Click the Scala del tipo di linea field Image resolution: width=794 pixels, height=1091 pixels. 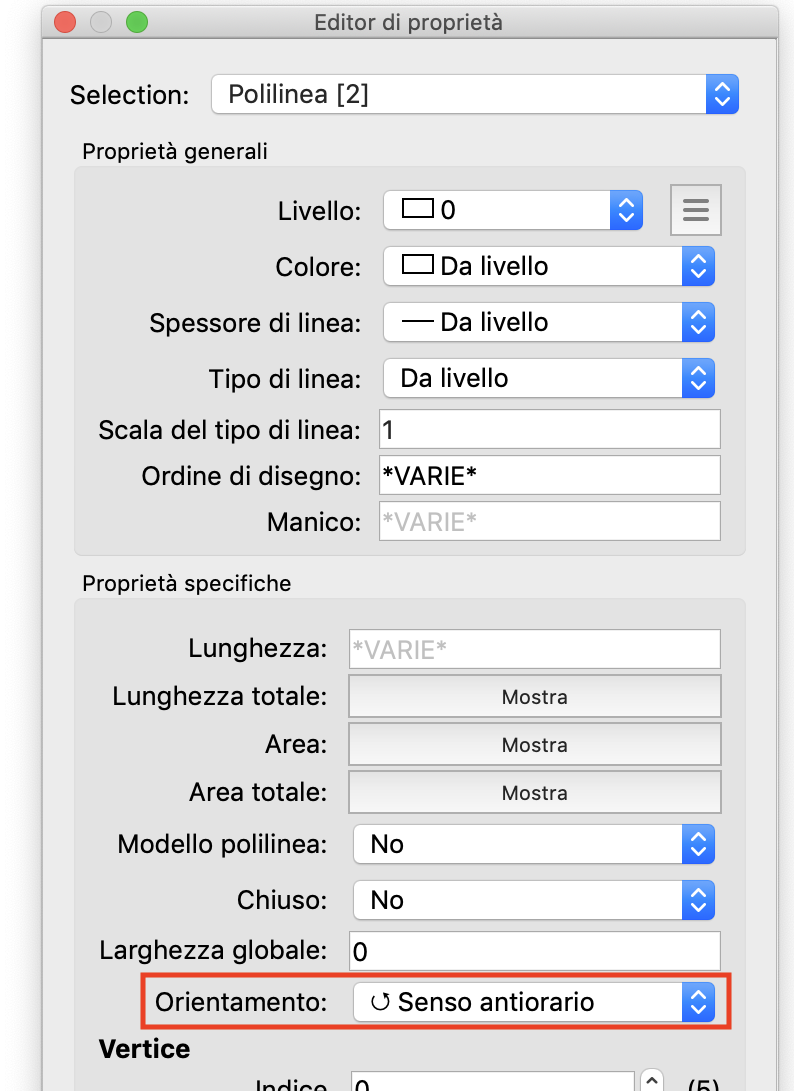[549, 430]
